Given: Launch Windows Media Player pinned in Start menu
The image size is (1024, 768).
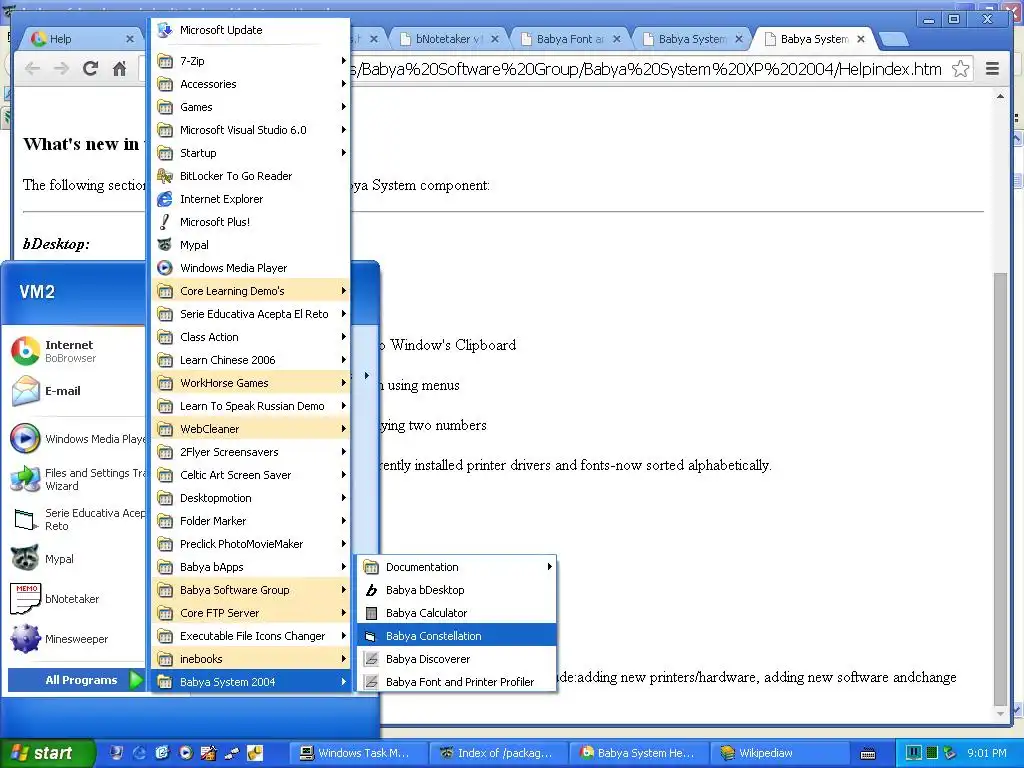Looking at the screenshot, I should pyautogui.click(x=76, y=439).
